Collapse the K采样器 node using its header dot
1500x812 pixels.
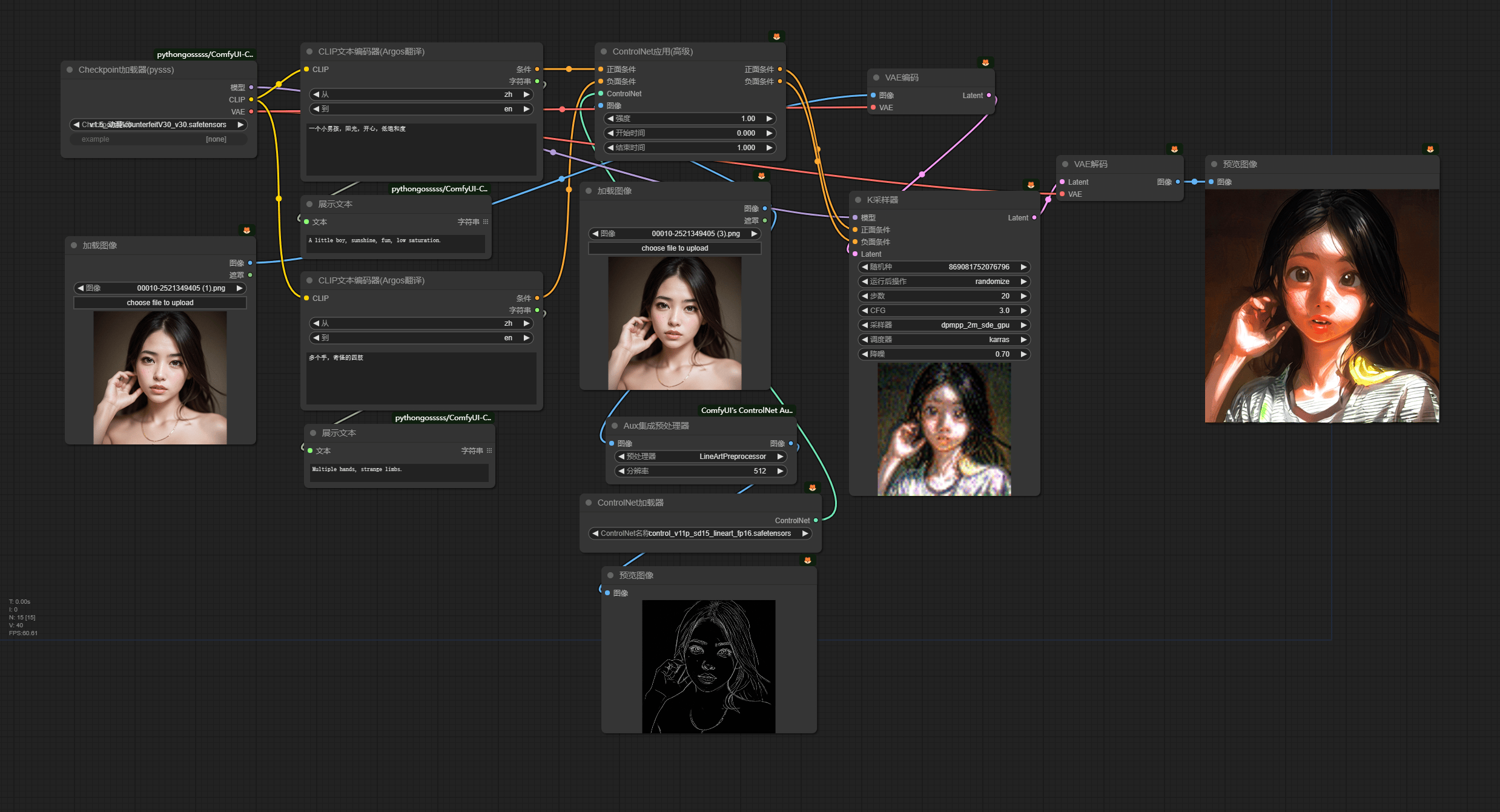coord(858,200)
